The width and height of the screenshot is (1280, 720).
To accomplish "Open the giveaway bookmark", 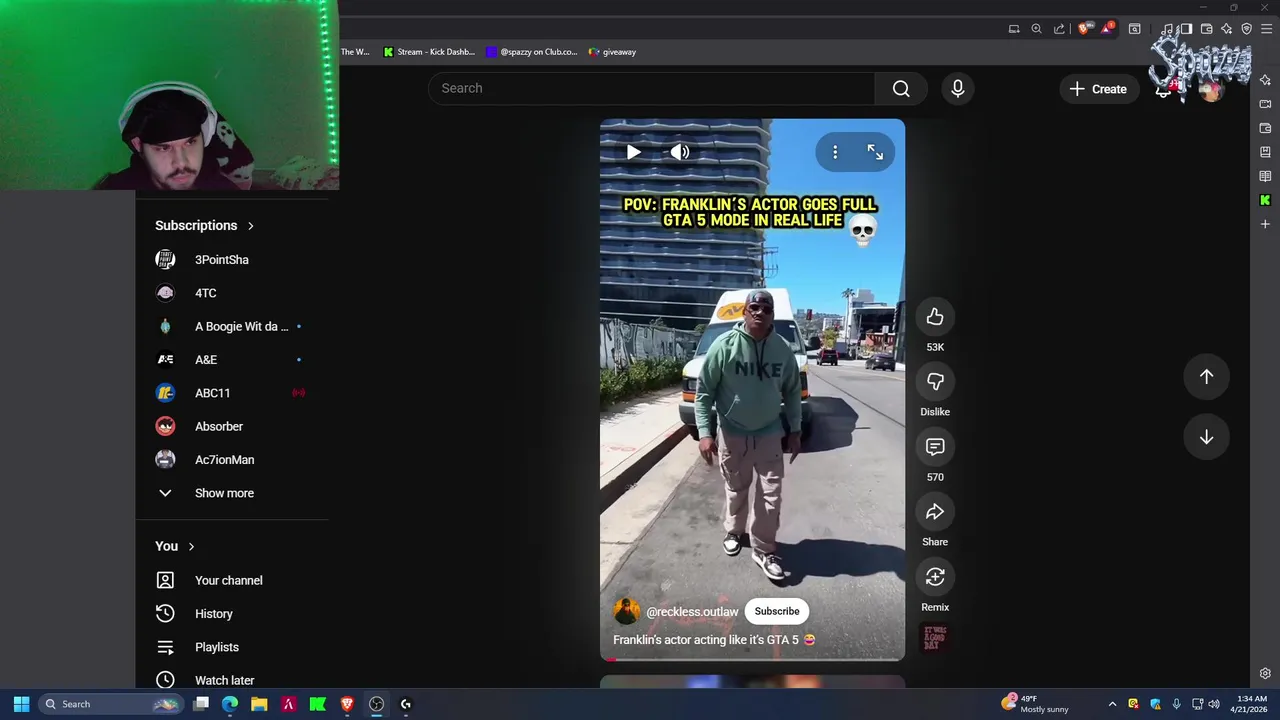I will click(612, 52).
